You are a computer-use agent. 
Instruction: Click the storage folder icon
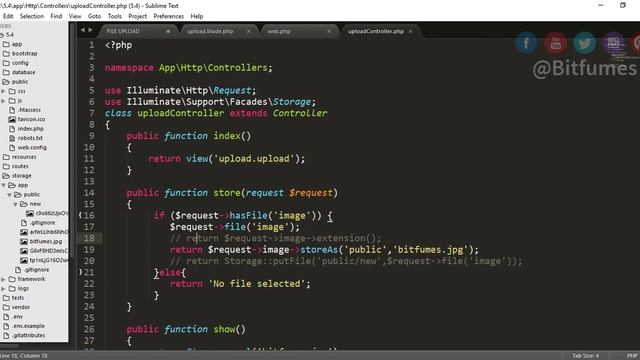coord(6,176)
